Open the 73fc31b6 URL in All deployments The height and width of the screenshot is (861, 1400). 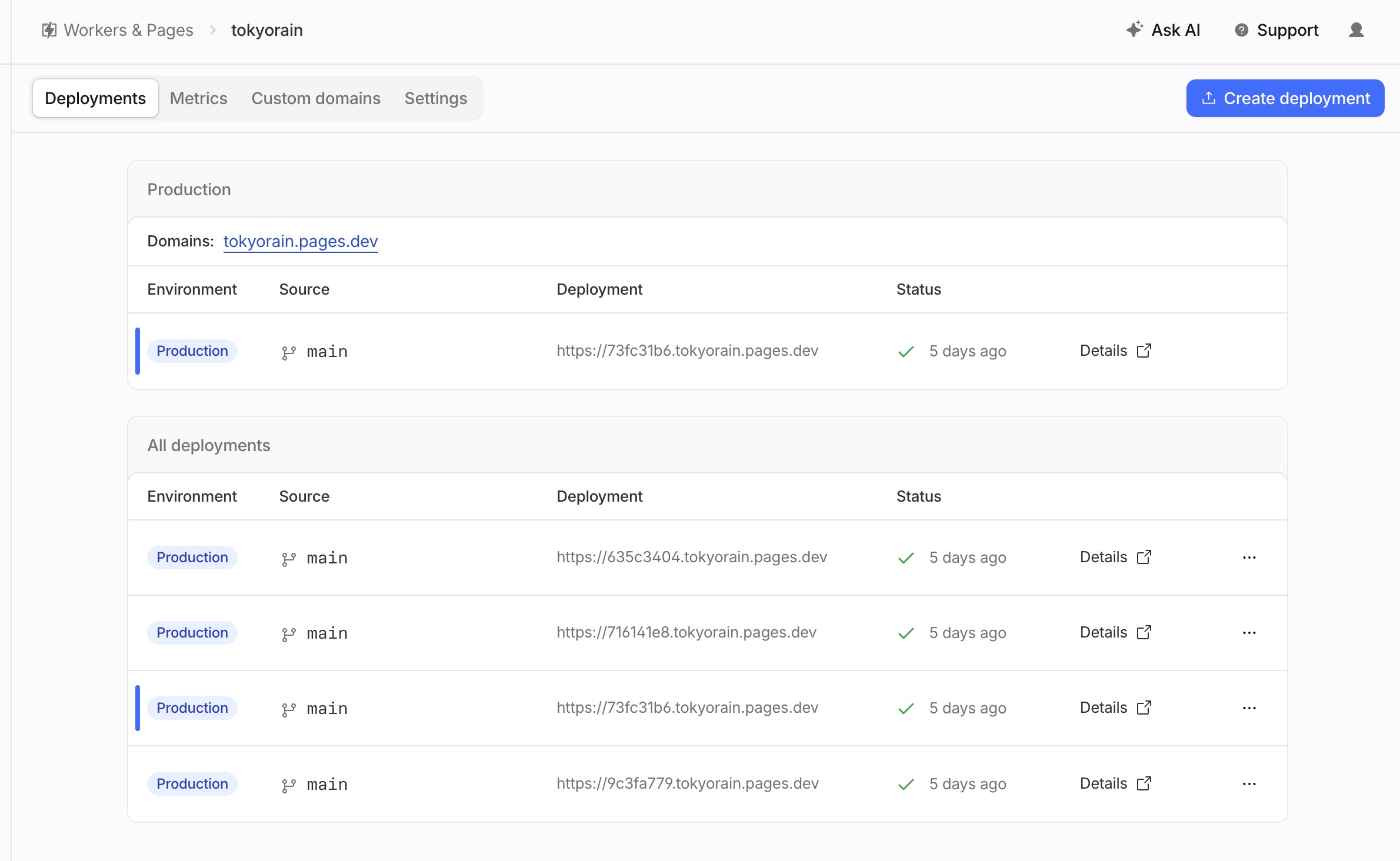(687, 708)
